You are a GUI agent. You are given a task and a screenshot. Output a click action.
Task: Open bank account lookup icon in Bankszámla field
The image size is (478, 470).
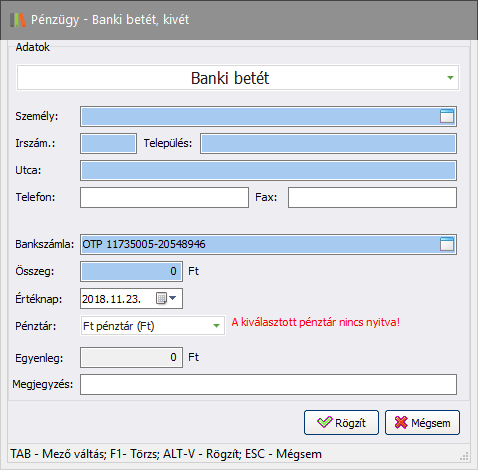pyautogui.click(x=447, y=244)
